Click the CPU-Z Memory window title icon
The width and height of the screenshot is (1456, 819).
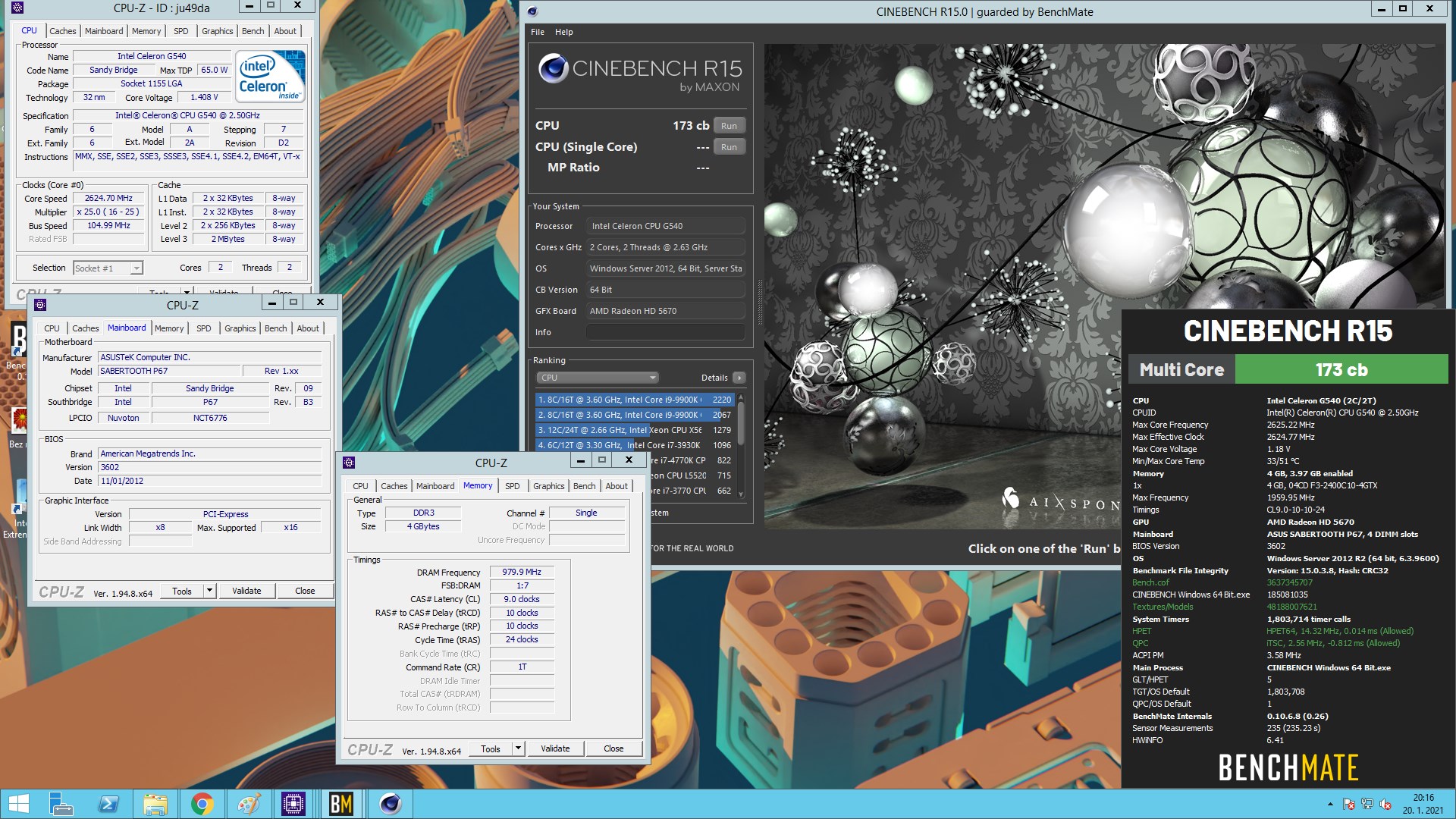tap(349, 463)
